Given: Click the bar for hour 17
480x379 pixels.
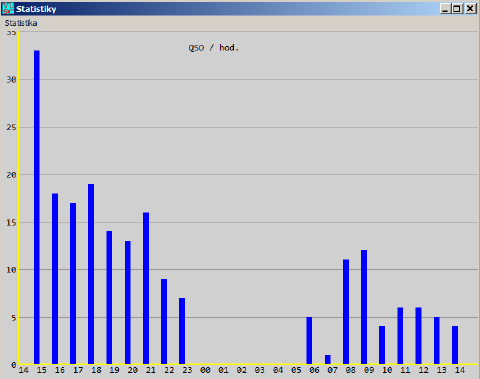Looking at the screenshot, I should (x=73, y=283).
